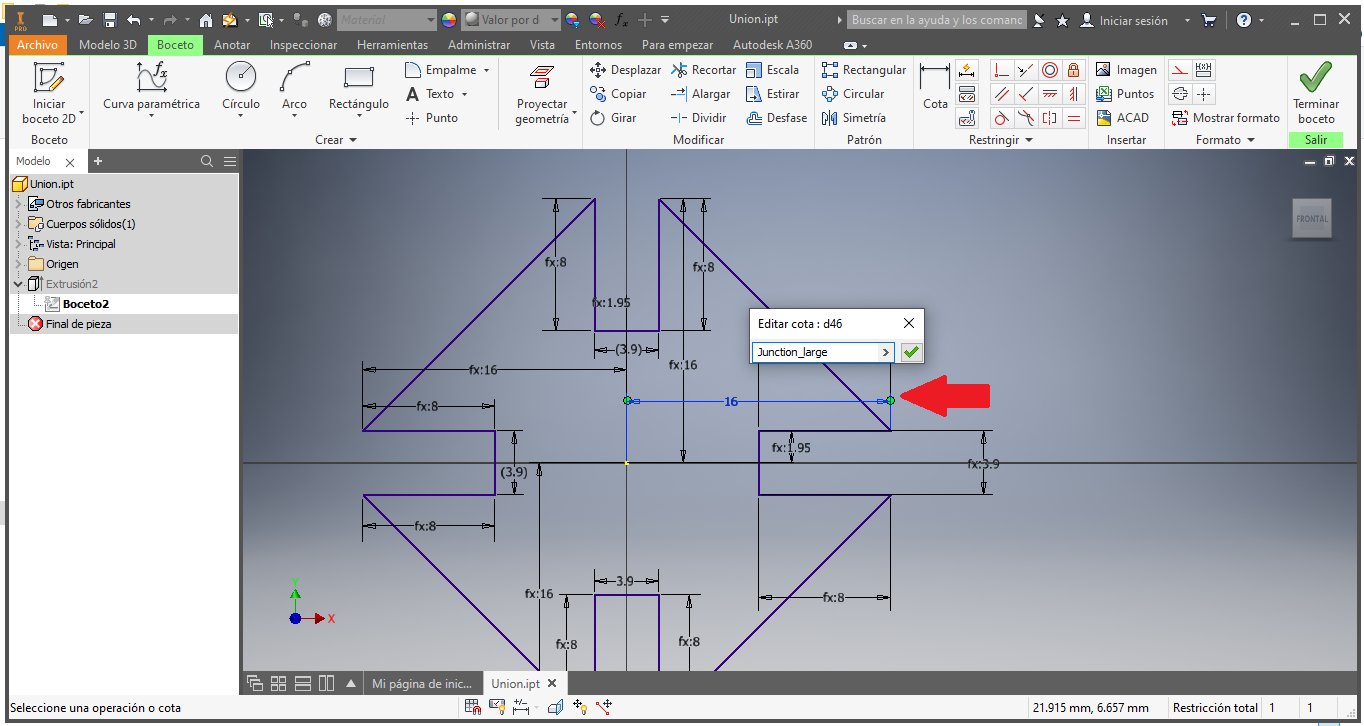The width and height of the screenshot is (1364, 726).
Task: Open the Modelo 3D ribbon tab
Action: coord(108,44)
